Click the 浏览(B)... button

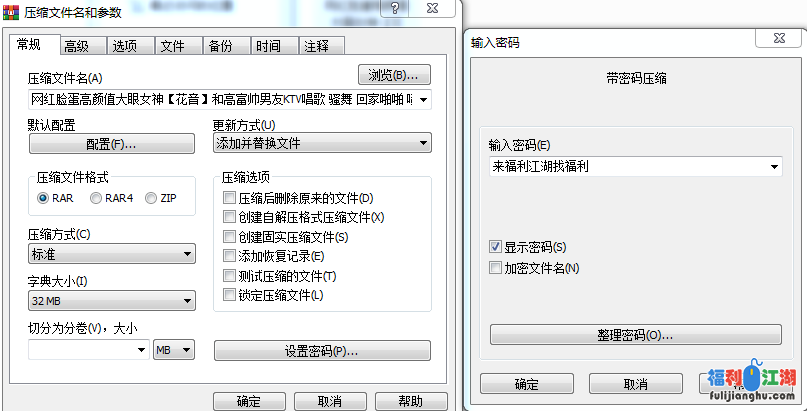tap(394, 75)
